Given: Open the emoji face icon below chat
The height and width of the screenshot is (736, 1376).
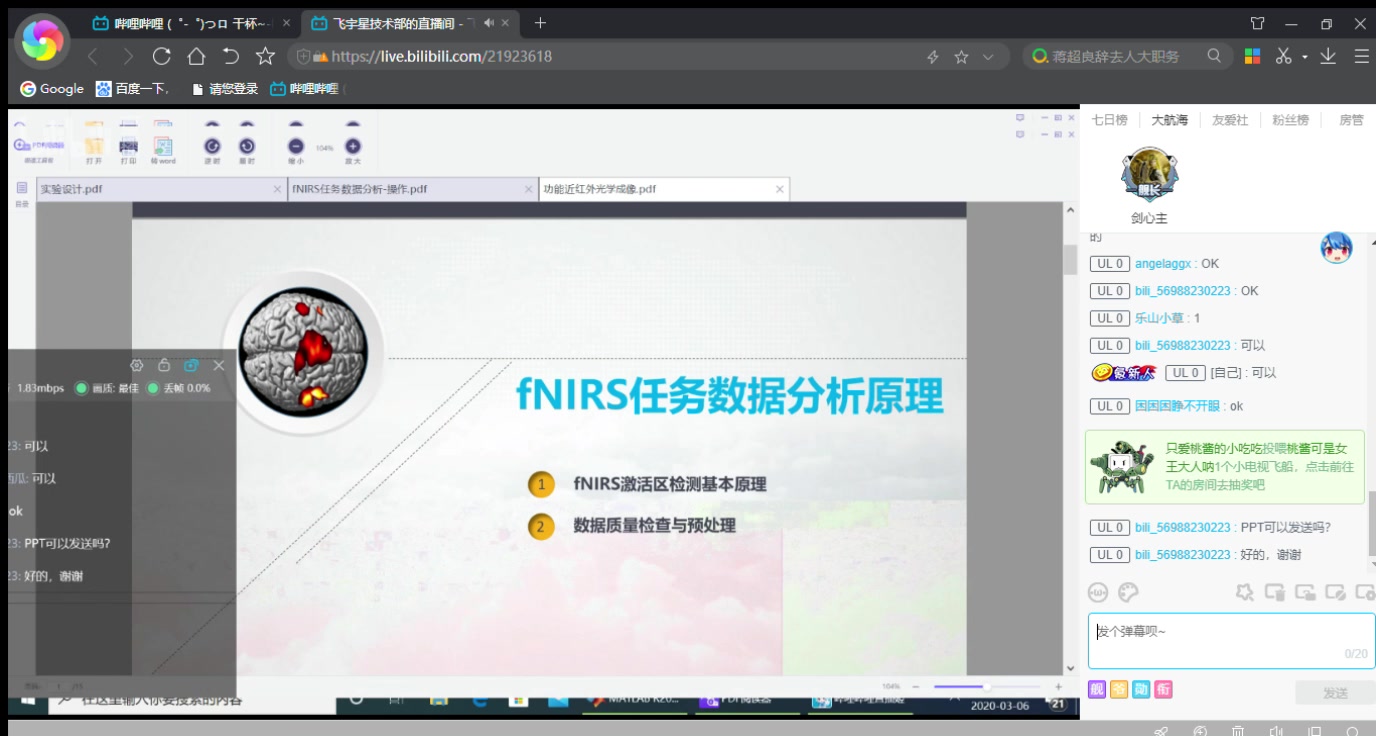Looking at the screenshot, I should coord(1099,591).
